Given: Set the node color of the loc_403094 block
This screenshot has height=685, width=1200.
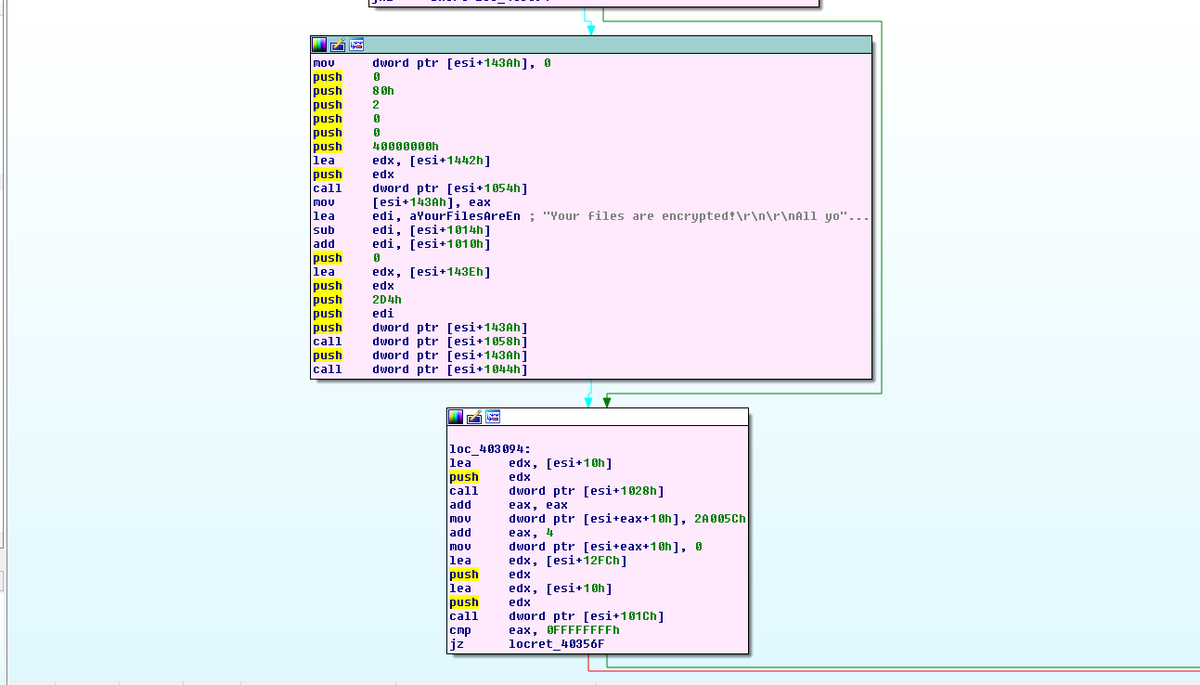Looking at the screenshot, I should tap(455, 417).
